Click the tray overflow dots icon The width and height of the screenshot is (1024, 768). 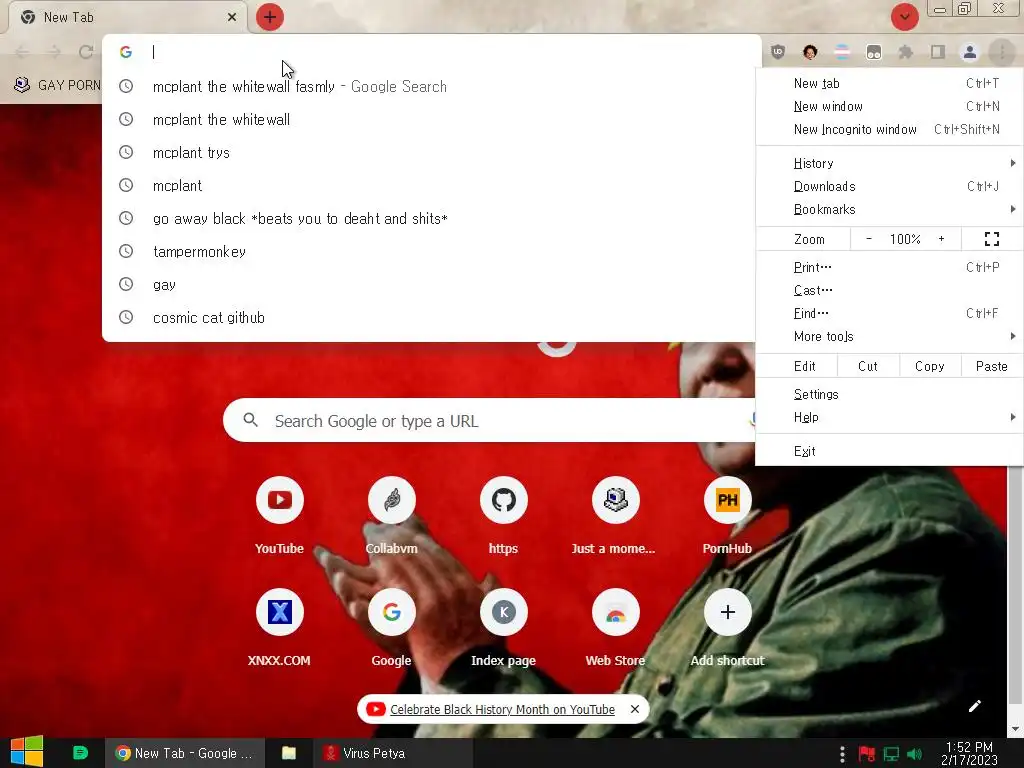(x=842, y=754)
